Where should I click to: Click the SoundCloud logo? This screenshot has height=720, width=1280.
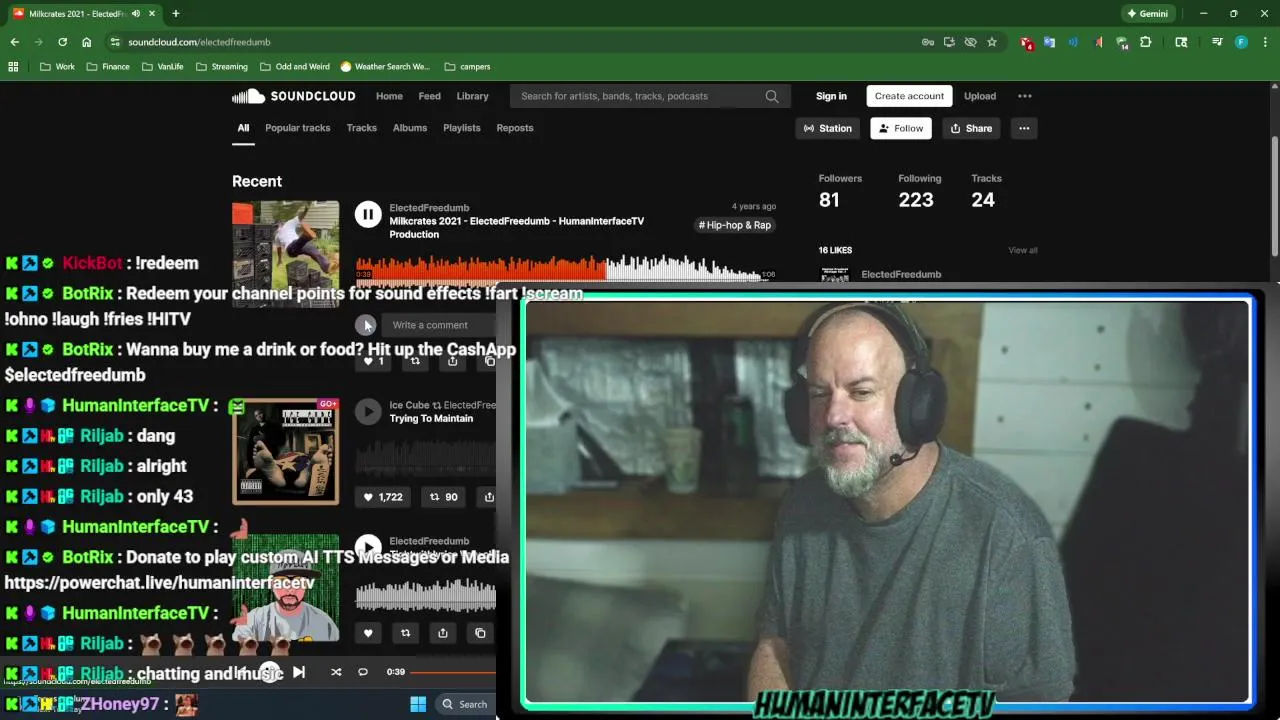(x=293, y=96)
